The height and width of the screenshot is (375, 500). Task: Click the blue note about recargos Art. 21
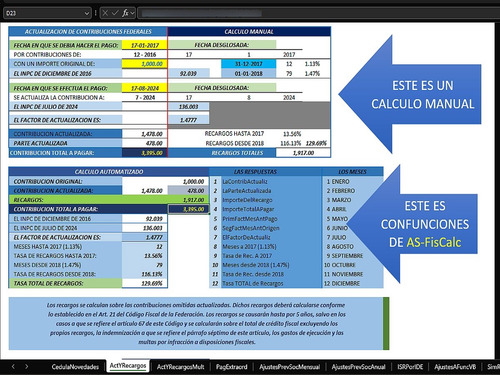pos(196,323)
